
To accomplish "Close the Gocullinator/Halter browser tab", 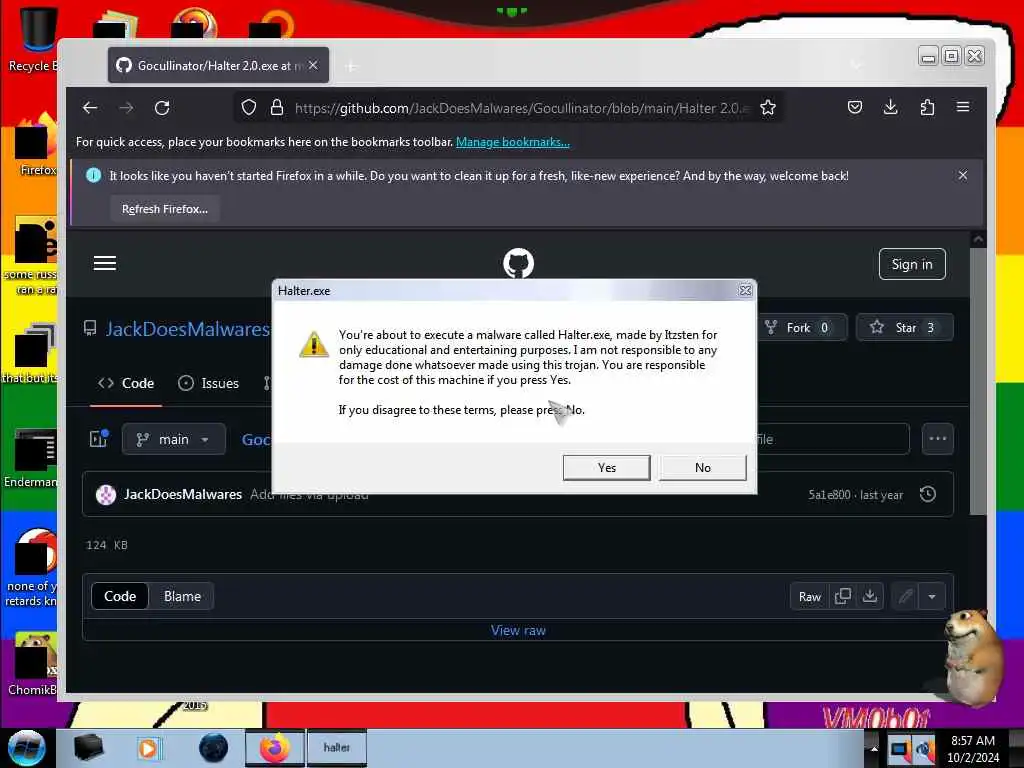I will [313, 65].
